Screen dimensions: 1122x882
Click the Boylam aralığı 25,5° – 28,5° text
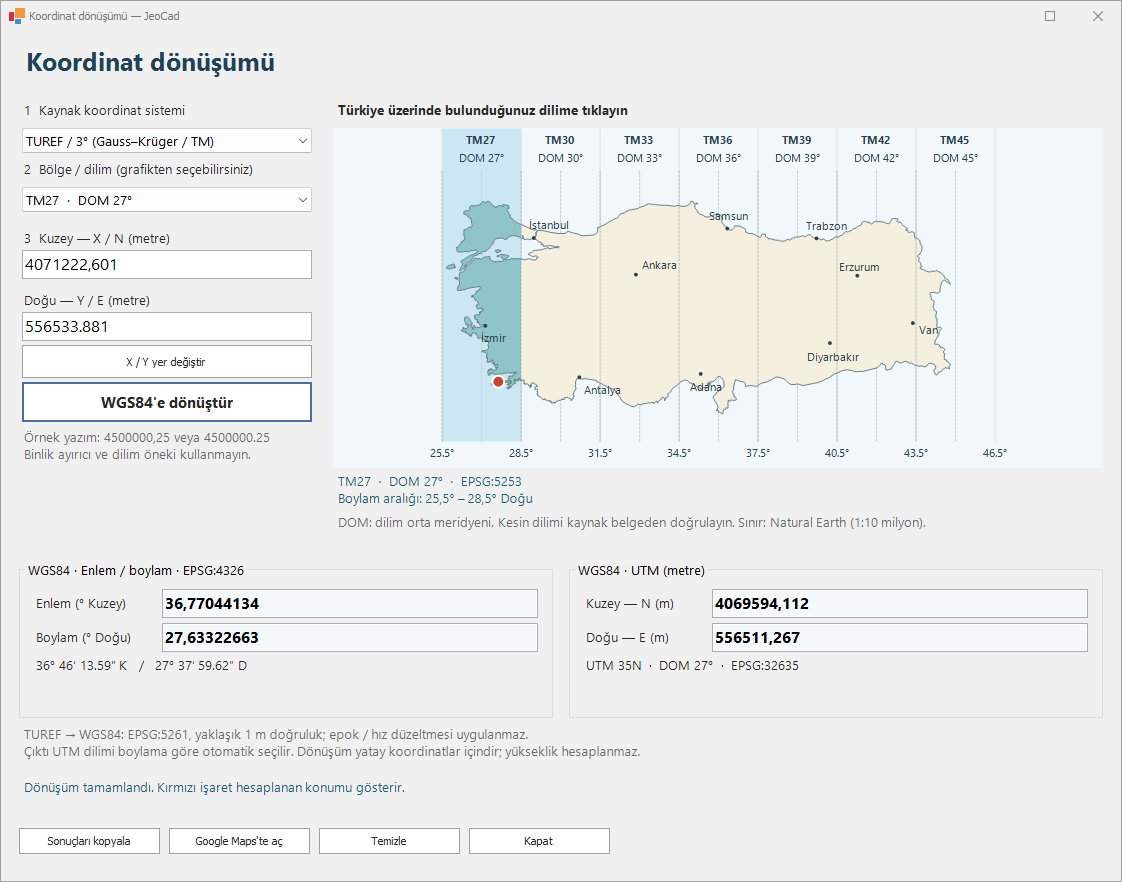click(435, 499)
